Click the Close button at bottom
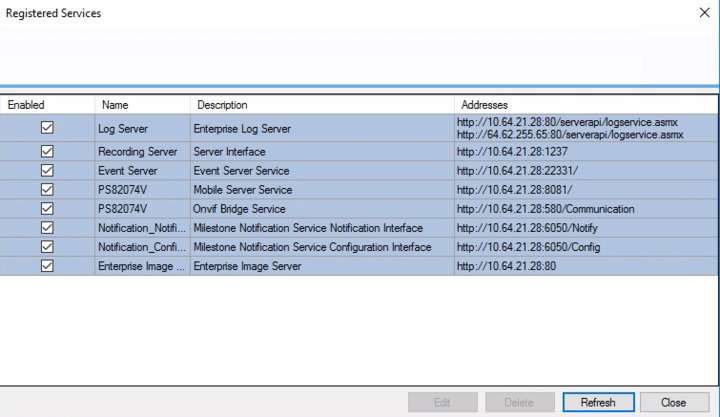 click(x=673, y=402)
